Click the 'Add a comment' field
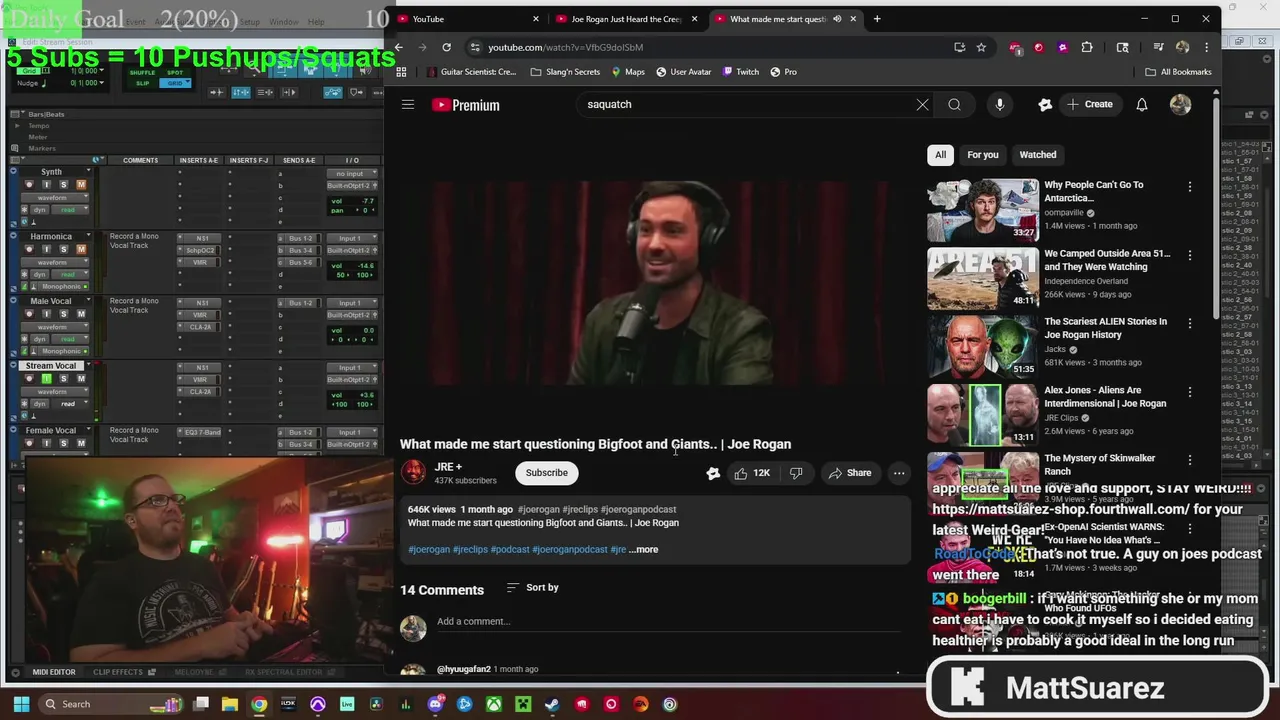The image size is (1280, 720). [x=668, y=622]
